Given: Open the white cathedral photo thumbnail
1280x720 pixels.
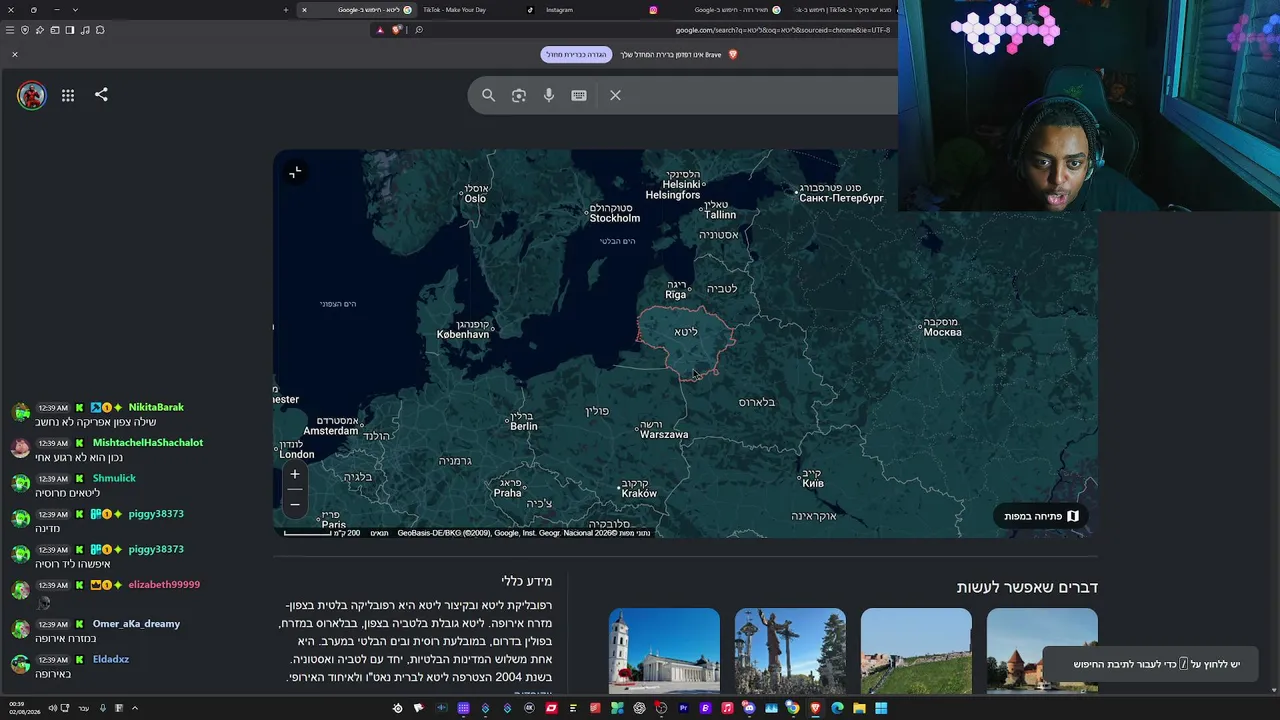Looking at the screenshot, I should tap(664, 651).
